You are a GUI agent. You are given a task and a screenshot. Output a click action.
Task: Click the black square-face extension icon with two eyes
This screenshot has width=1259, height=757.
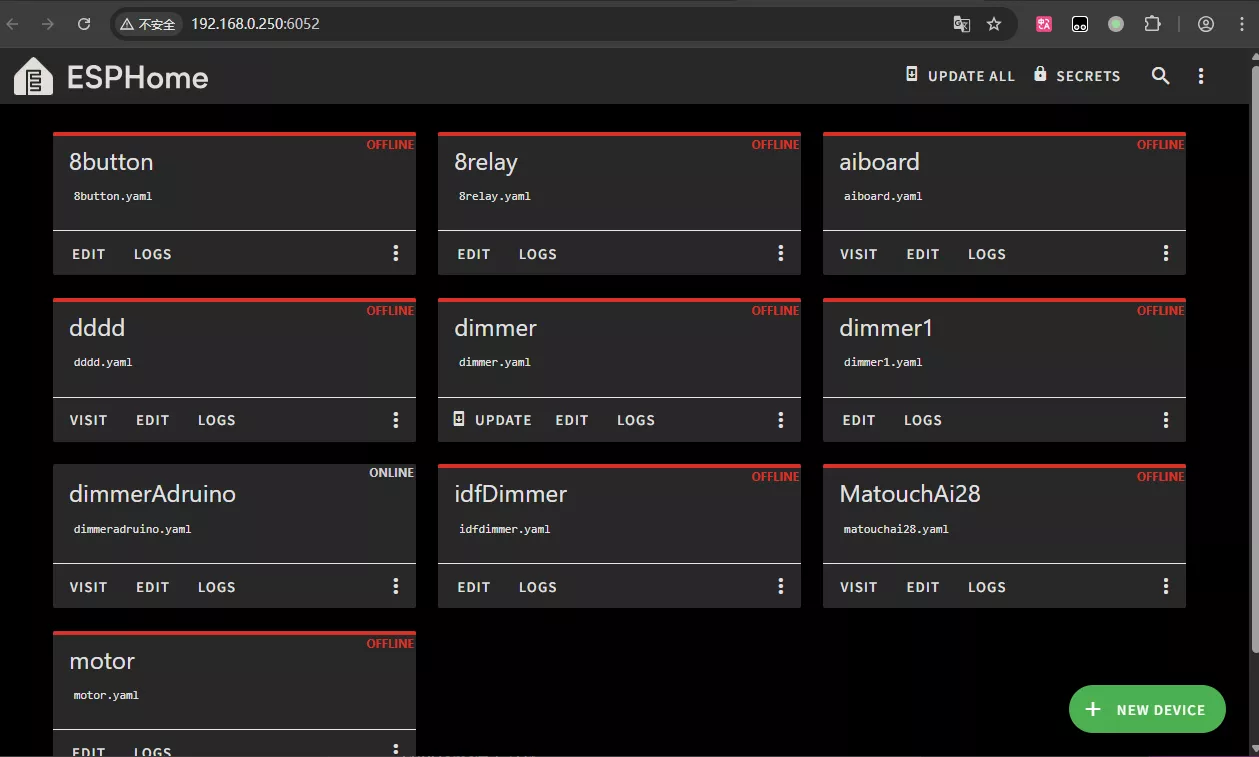tap(1080, 24)
